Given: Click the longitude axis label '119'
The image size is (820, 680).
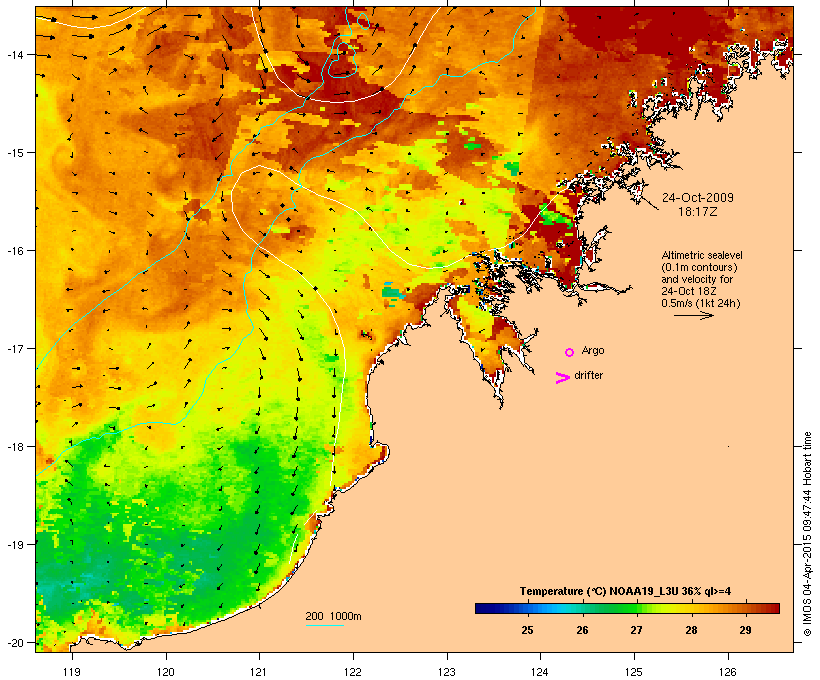Looking at the screenshot, I should pyautogui.click(x=72, y=672).
